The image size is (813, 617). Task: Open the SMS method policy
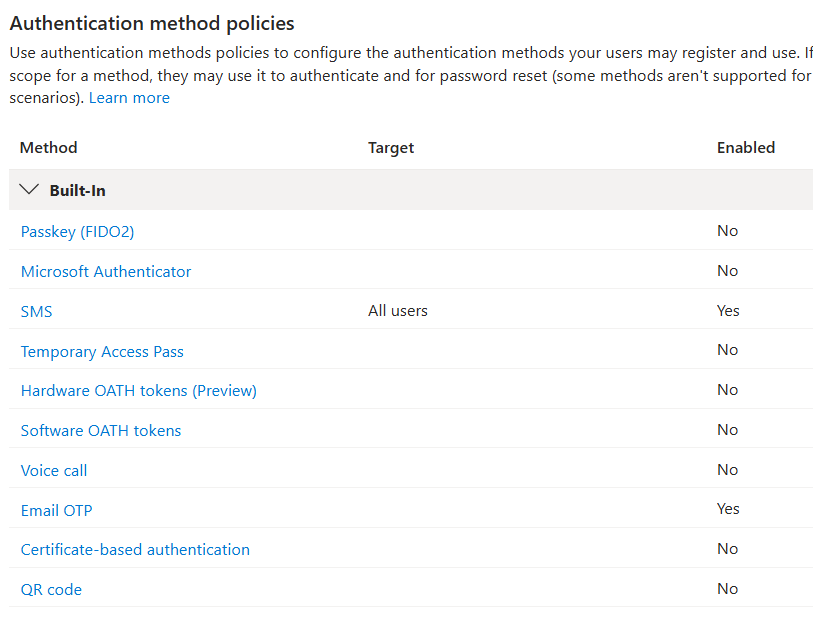tap(36, 311)
